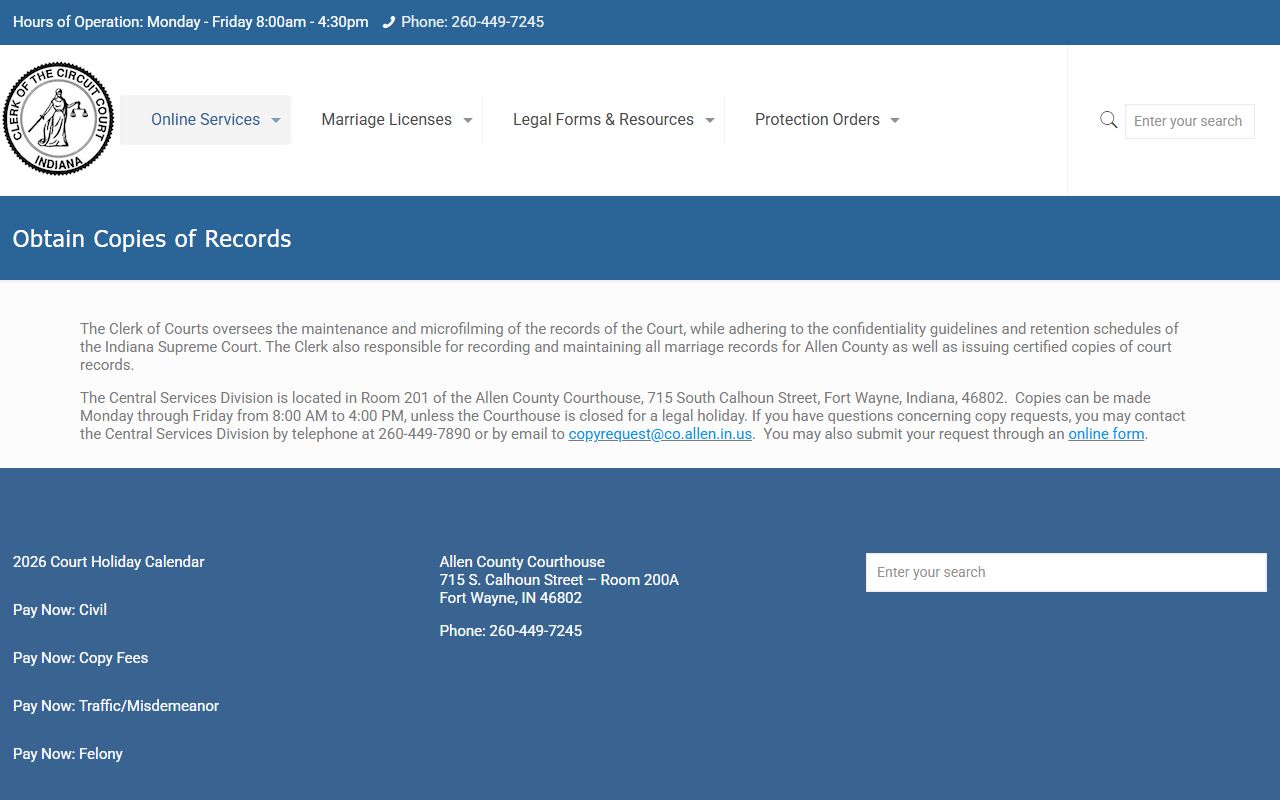This screenshot has width=1280, height=800.
Task: Click the Obtain Copies of Records heading
Action: point(152,239)
